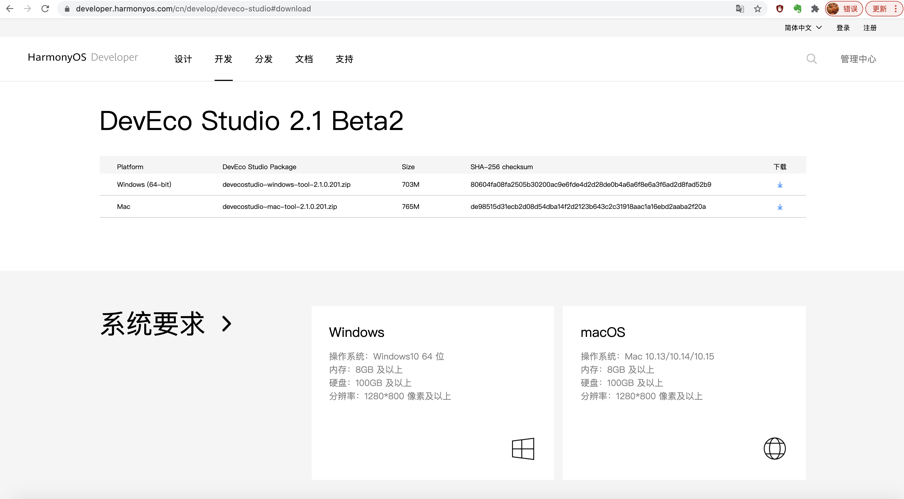
Task: Click the Windows logo icon in card
Action: click(523, 448)
